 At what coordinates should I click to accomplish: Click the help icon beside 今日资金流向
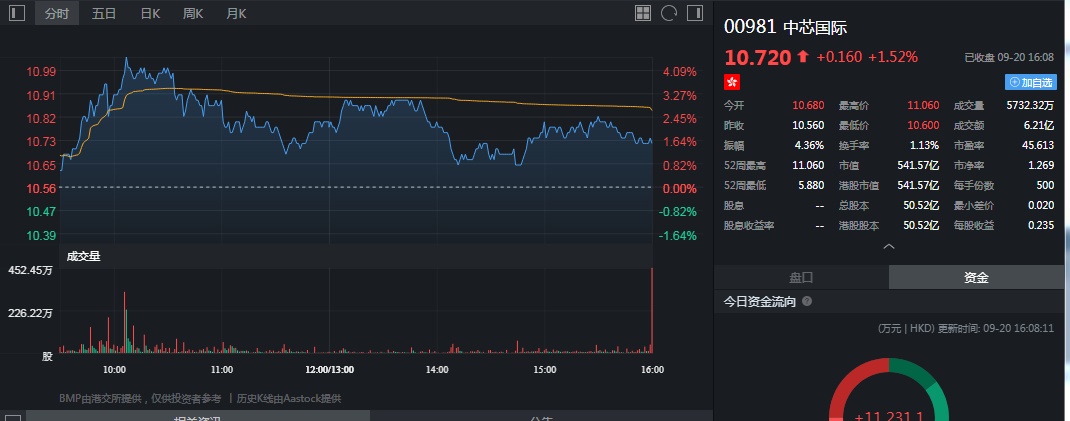point(807,301)
